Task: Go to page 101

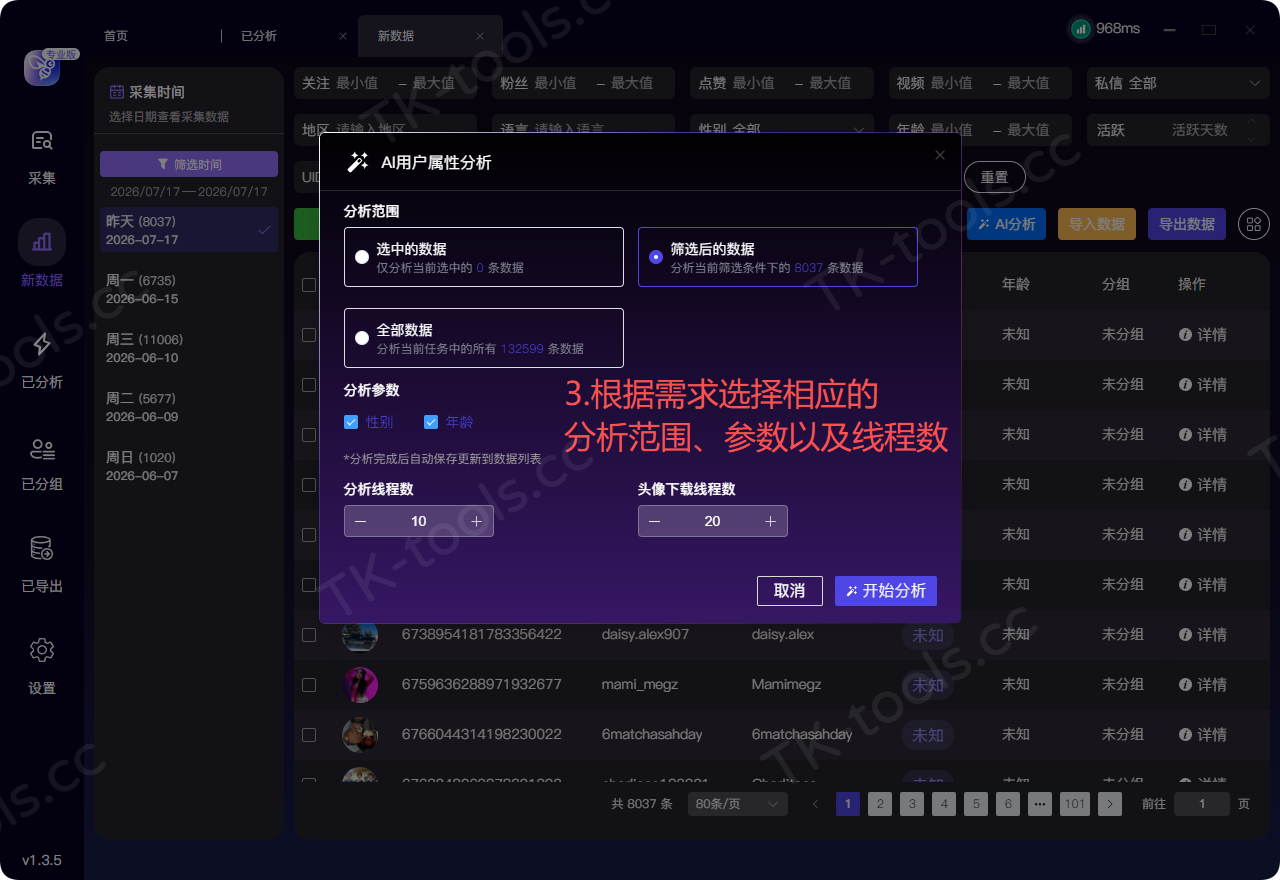Action: pos(1075,804)
